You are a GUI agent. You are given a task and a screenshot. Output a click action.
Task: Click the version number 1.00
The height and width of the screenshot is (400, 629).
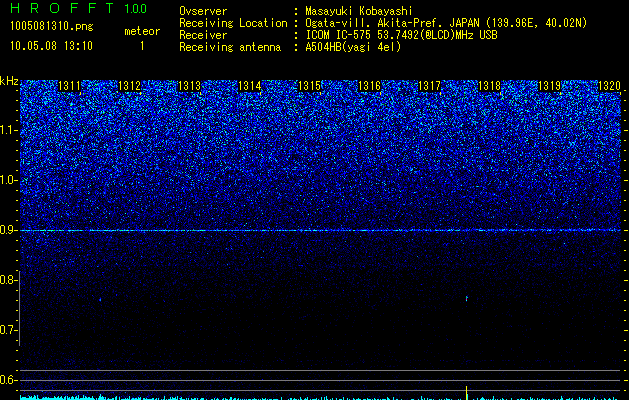click(x=136, y=9)
